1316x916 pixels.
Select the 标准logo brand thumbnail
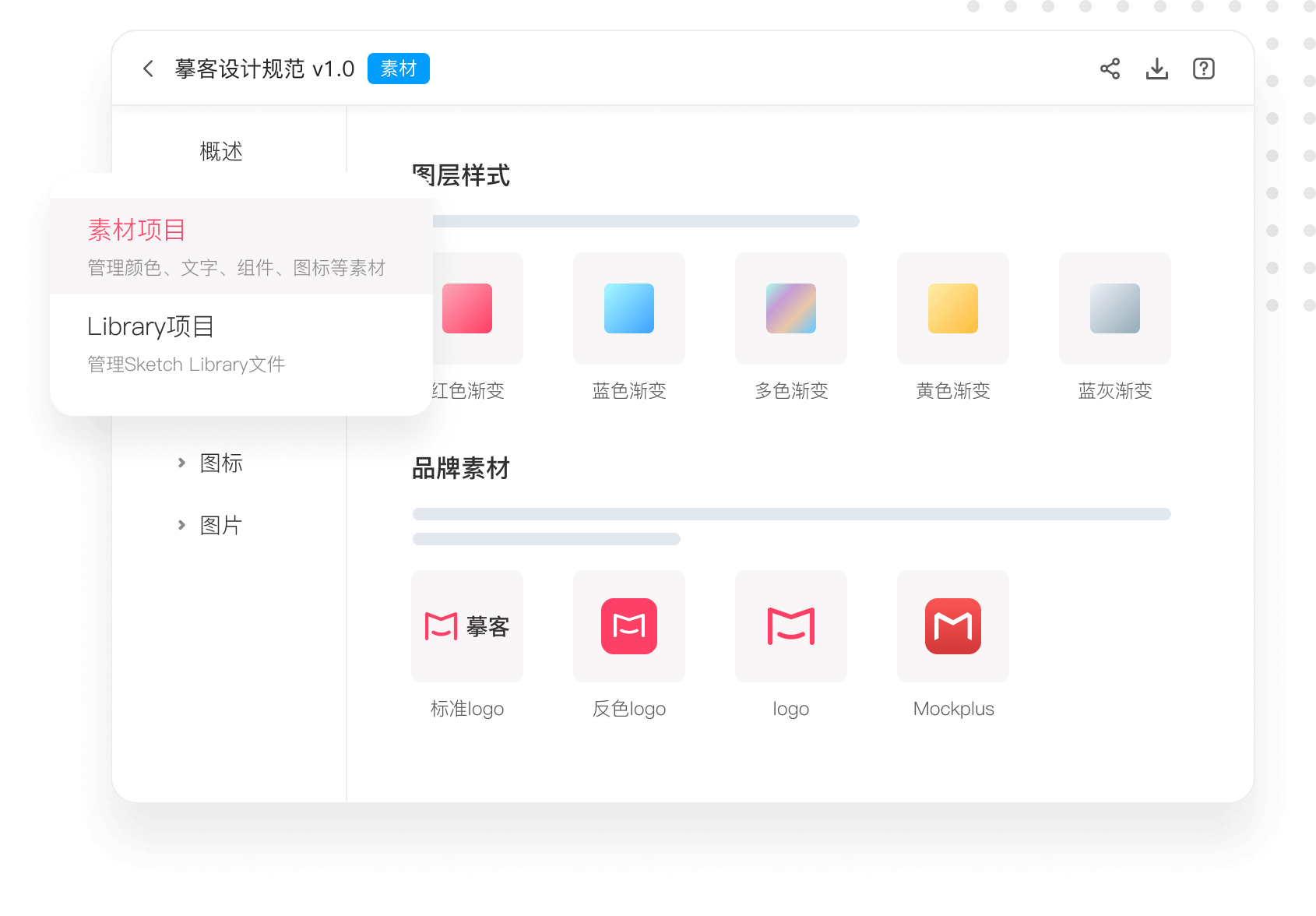click(x=467, y=626)
